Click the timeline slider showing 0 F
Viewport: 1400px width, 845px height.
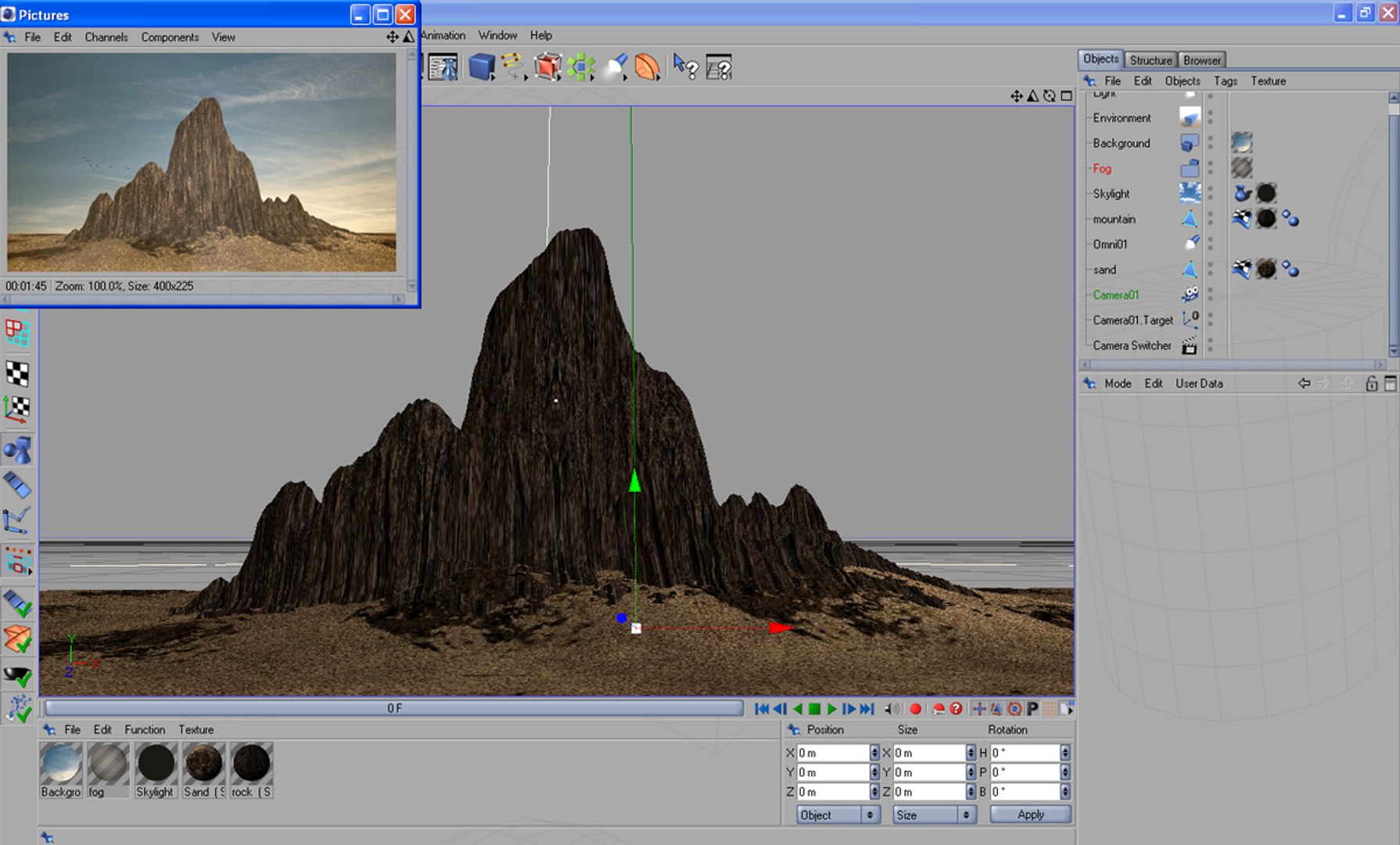click(394, 708)
